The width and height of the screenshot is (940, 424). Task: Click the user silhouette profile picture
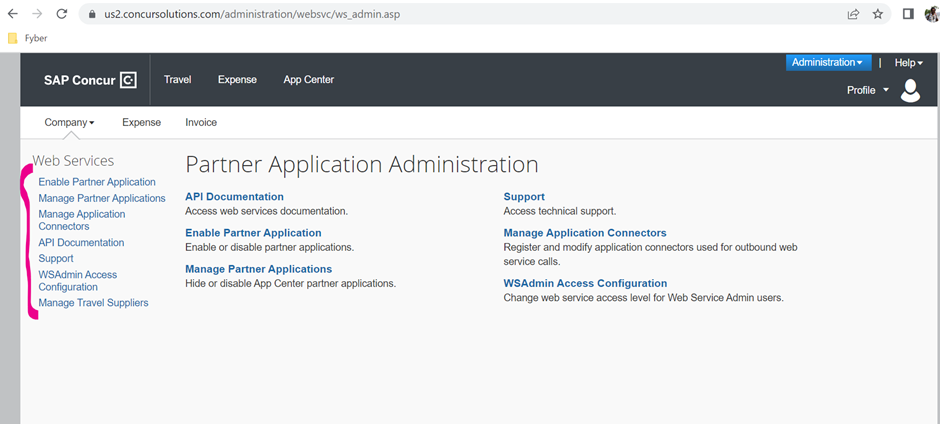(910, 91)
